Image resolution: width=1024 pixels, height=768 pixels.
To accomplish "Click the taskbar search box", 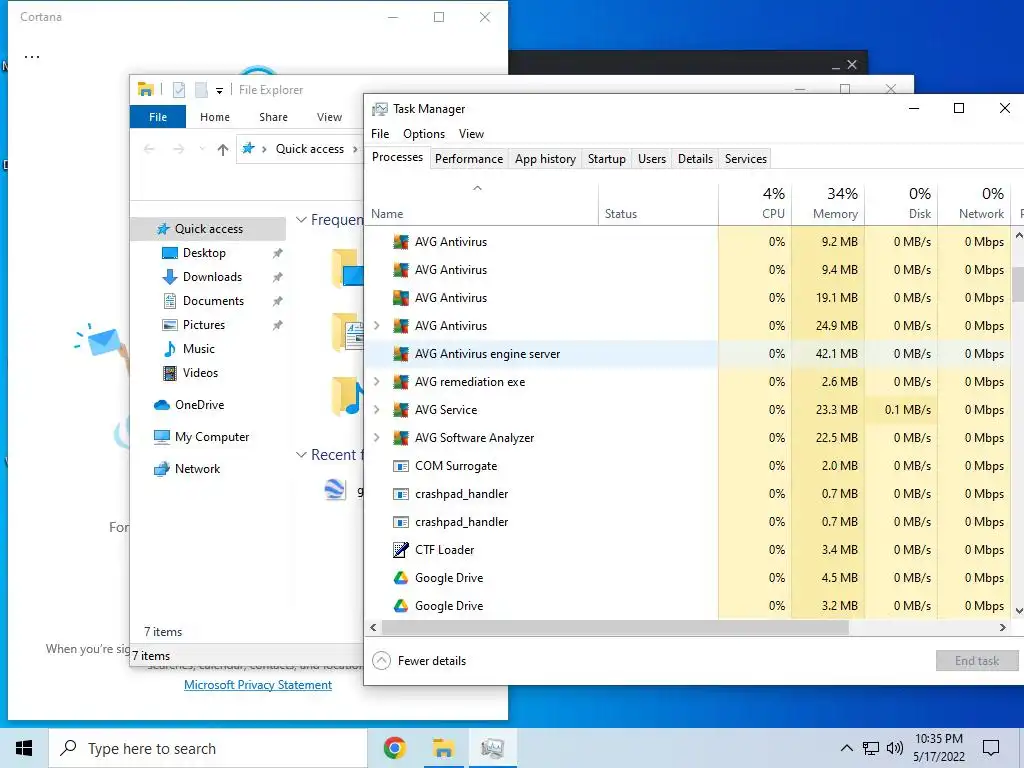I will 208,748.
